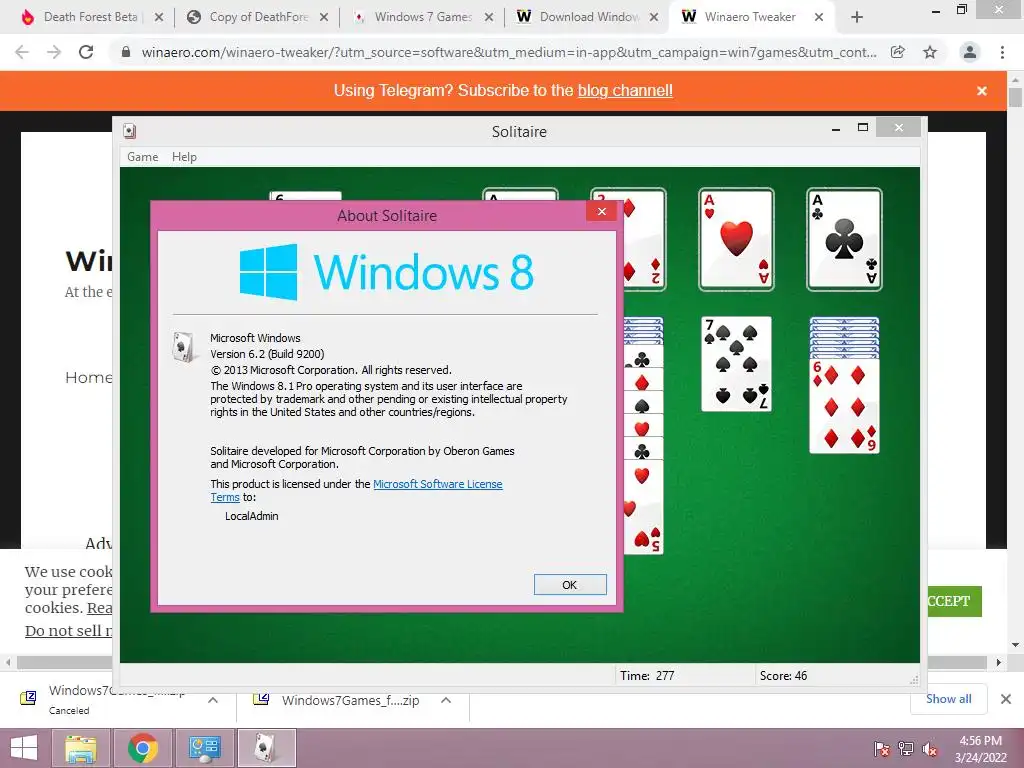Click the Solitaire taskbar icon
1024x768 pixels.
[x=266, y=748]
